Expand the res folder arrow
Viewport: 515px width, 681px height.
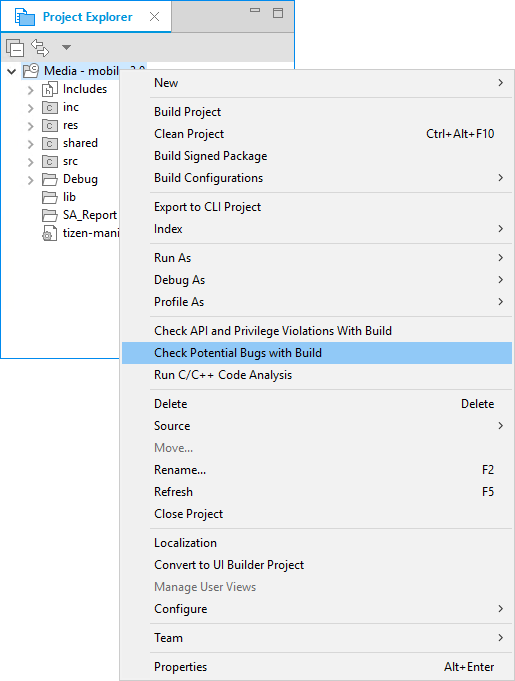pos(30,126)
